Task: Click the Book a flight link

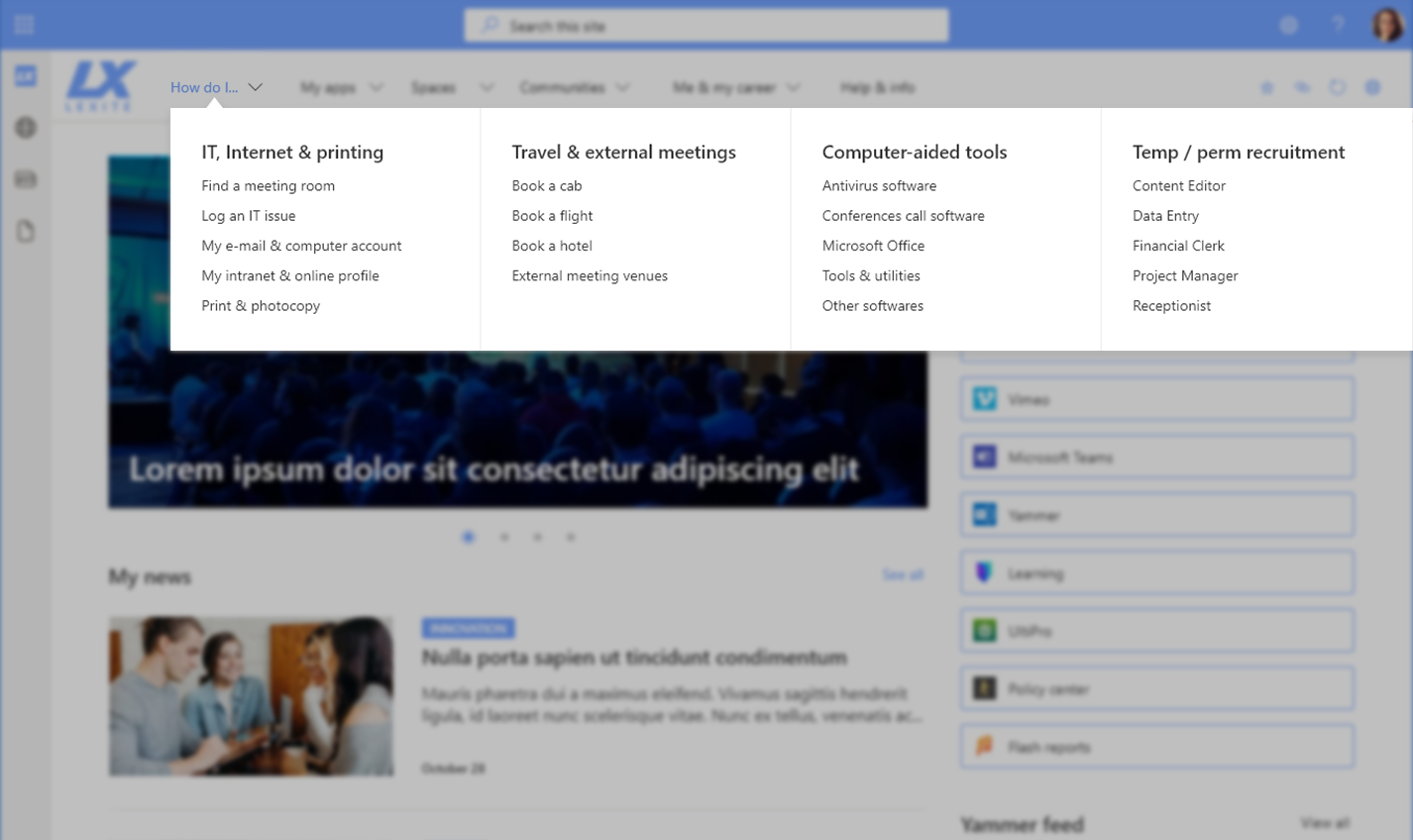Action: tap(552, 215)
